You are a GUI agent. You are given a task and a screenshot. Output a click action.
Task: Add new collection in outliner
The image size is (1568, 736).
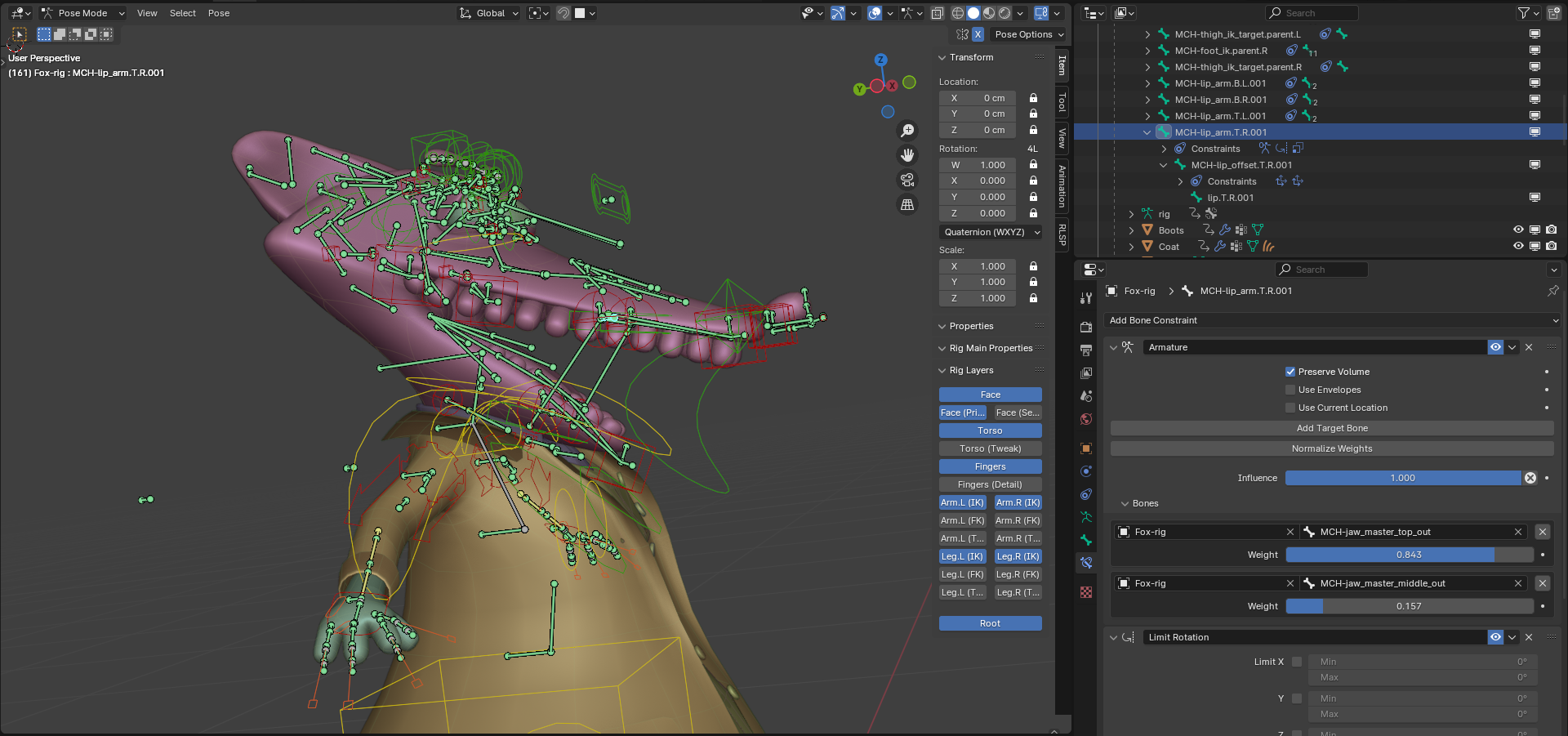(1554, 13)
